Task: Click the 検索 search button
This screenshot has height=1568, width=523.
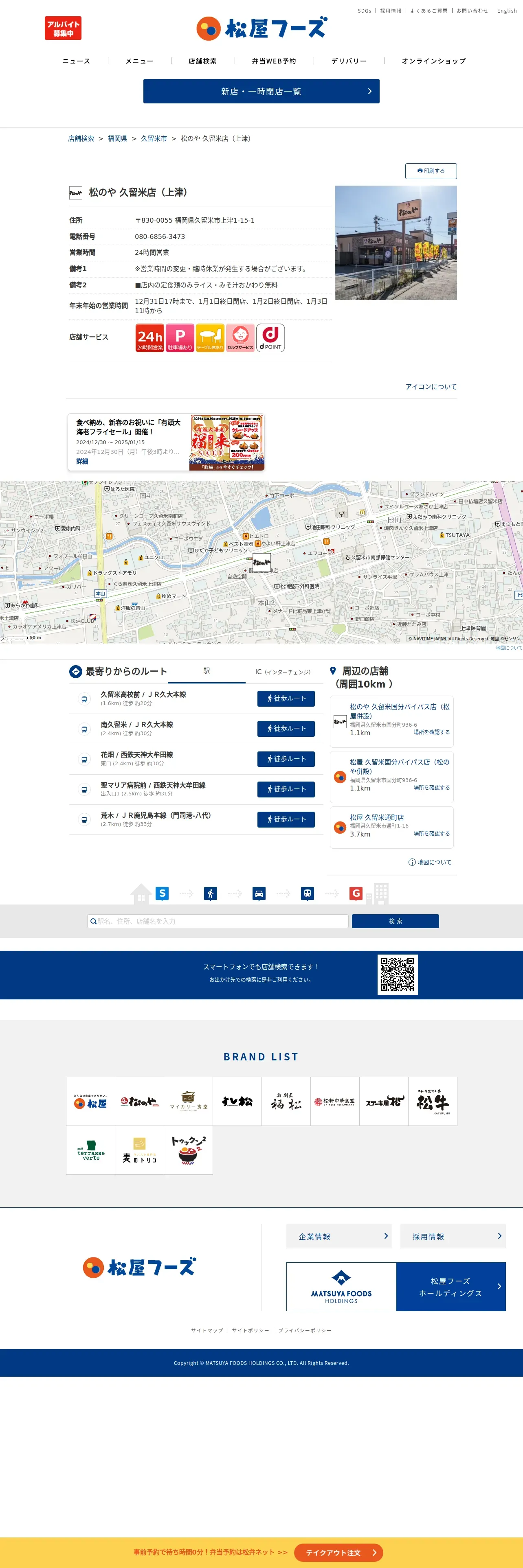Action: (395, 921)
